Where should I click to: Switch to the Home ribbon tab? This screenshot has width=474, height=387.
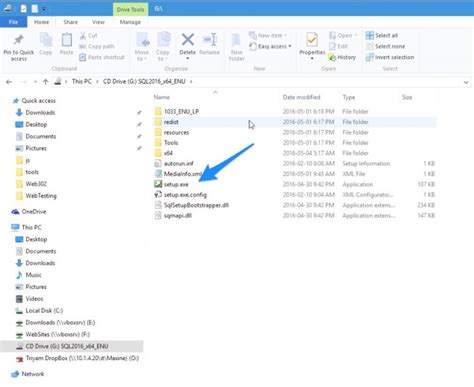click(x=41, y=22)
